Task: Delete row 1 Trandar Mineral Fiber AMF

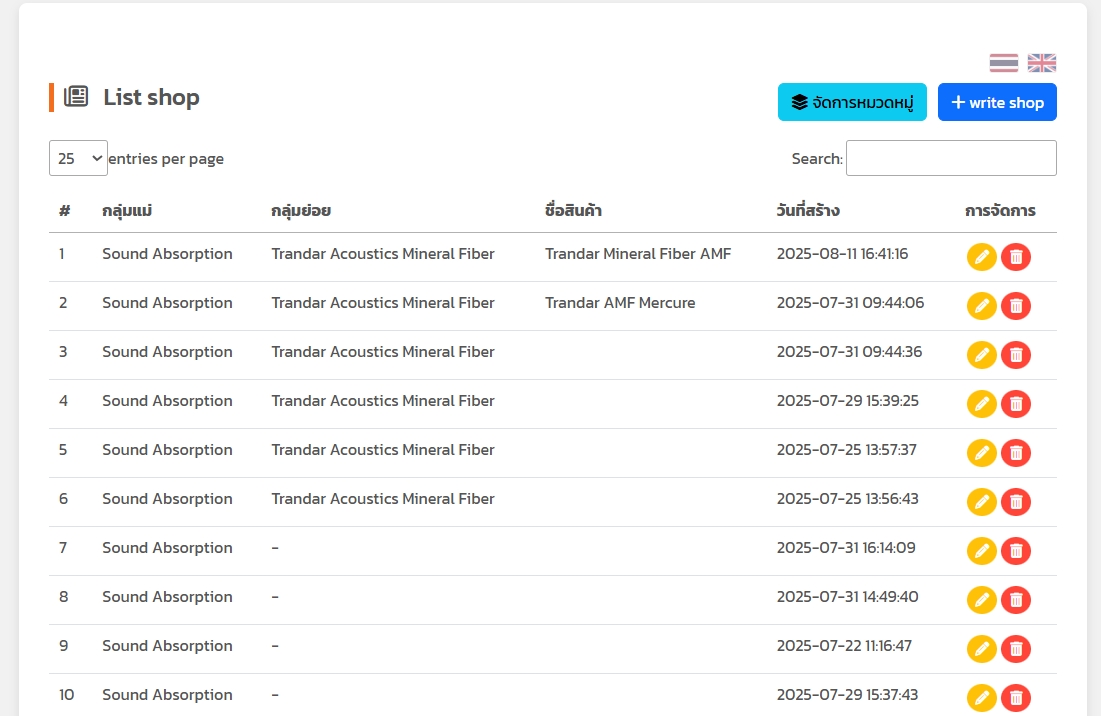Action: [1015, 257]
